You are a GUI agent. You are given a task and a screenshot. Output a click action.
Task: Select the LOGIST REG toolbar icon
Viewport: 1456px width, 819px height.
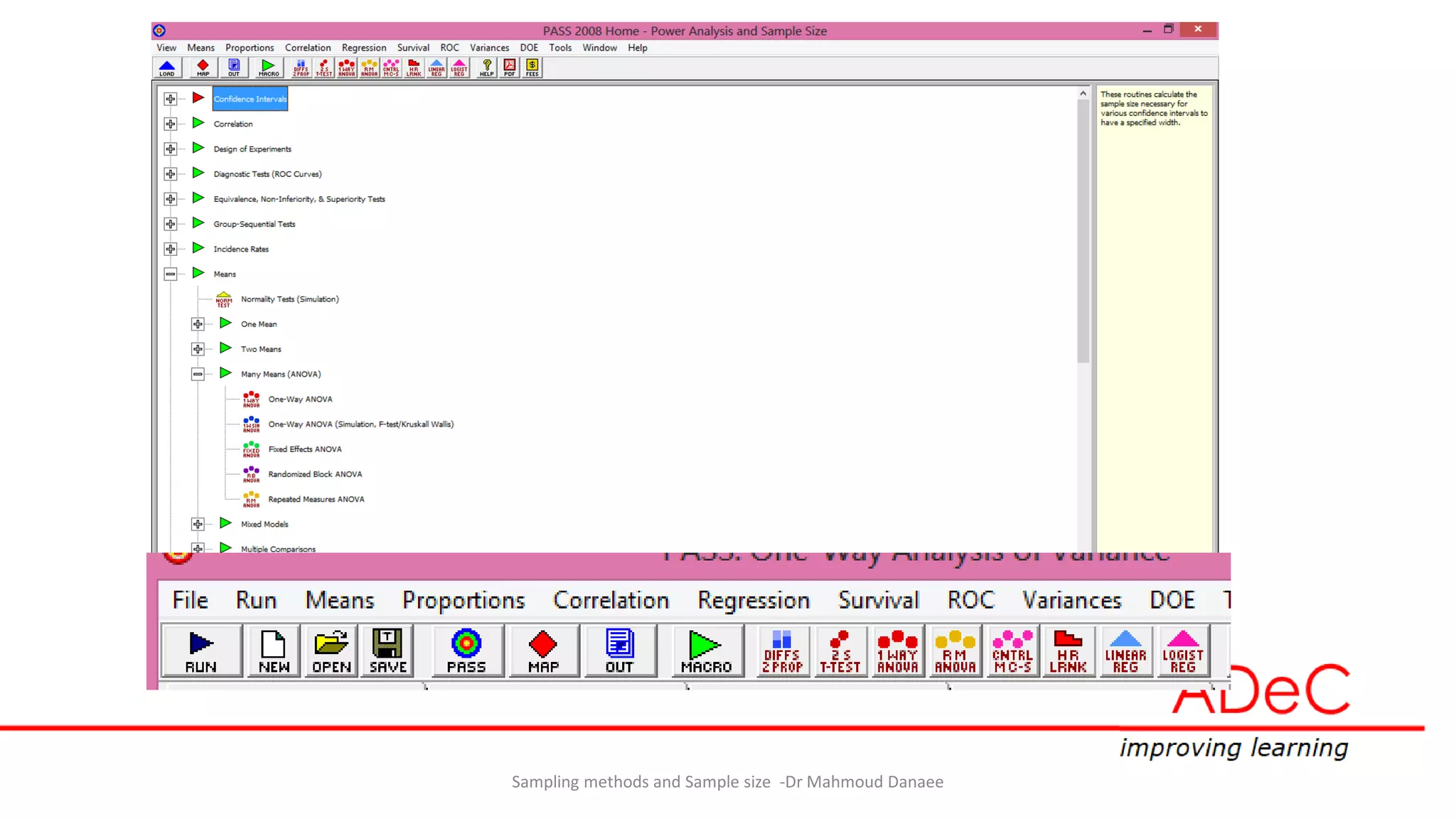coord(1182,651)
